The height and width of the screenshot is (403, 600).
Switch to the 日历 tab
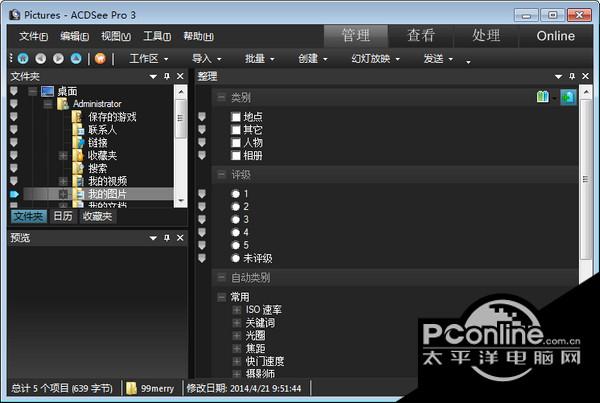tap(63, 216)
